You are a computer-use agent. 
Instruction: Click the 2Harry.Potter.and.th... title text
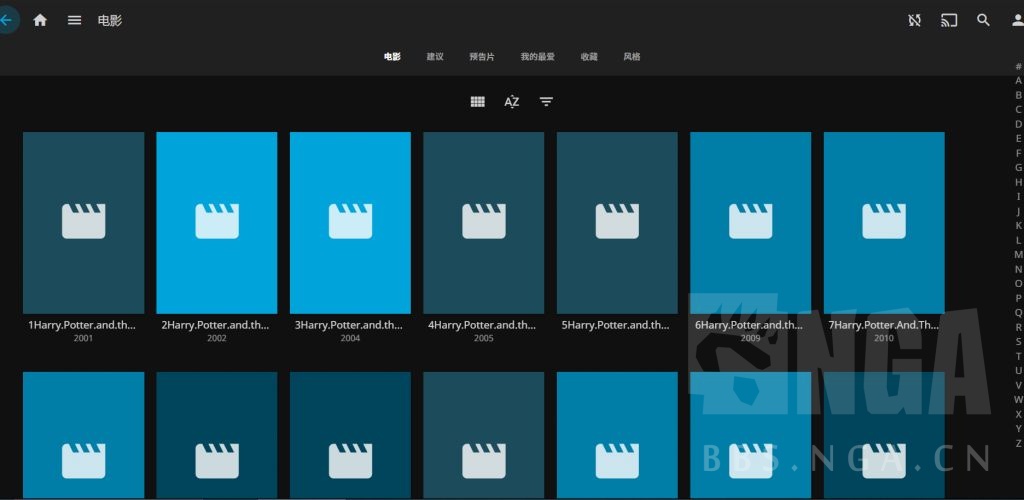click(216, 325)
